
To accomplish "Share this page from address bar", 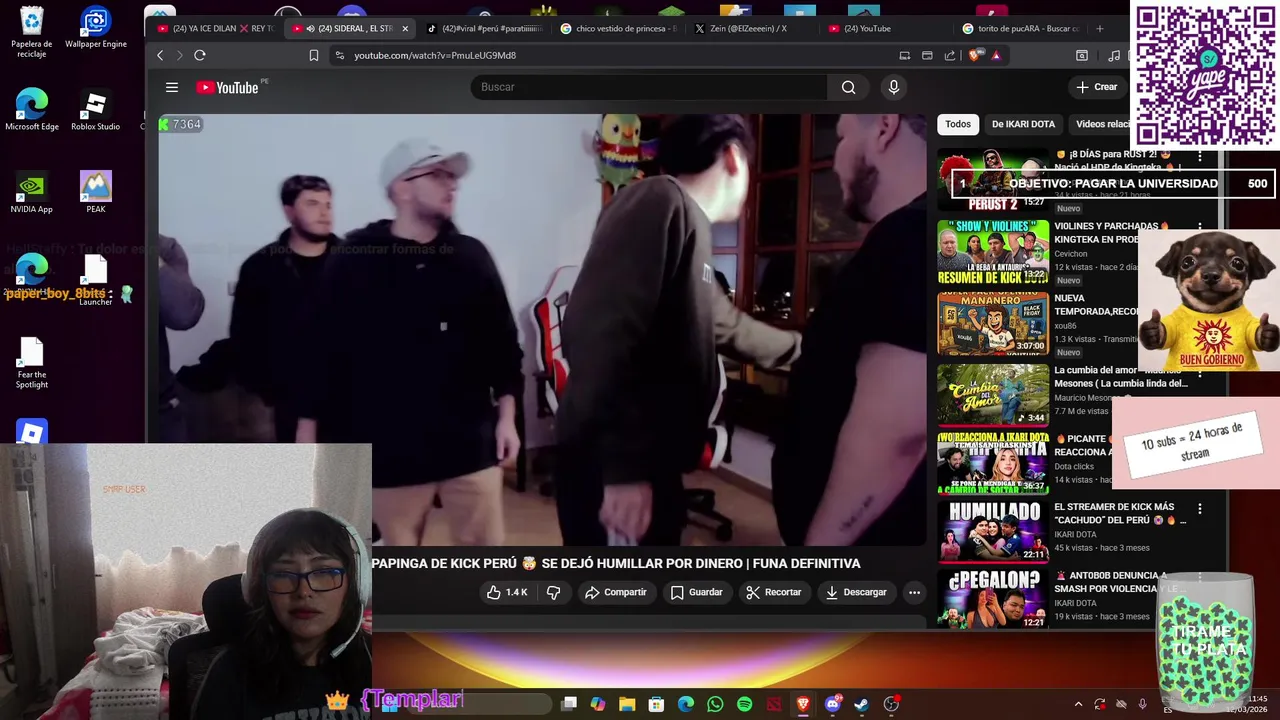I will (950, 55).
